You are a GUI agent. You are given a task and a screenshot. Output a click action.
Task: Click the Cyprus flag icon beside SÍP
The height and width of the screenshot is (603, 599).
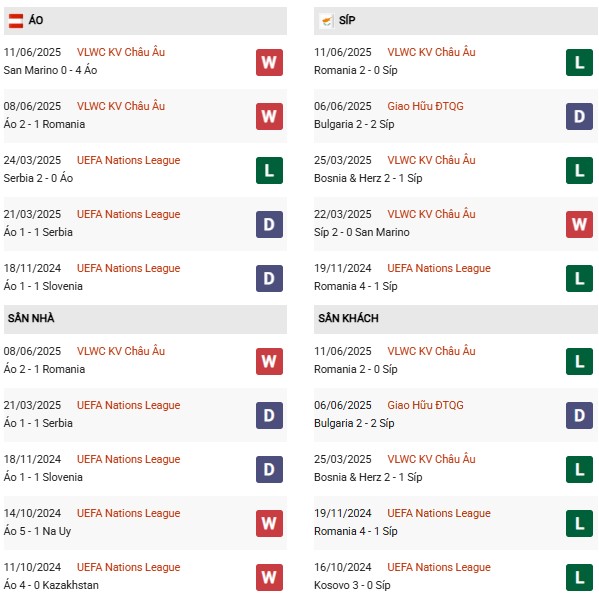tap(326, 20)
